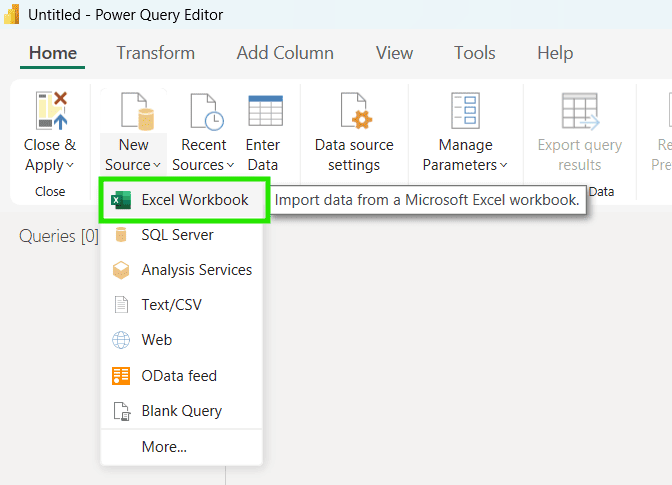The width and height of the screenshot is (672, 485).
Task: Choose SQL Server data source
Action: [182, 235]
